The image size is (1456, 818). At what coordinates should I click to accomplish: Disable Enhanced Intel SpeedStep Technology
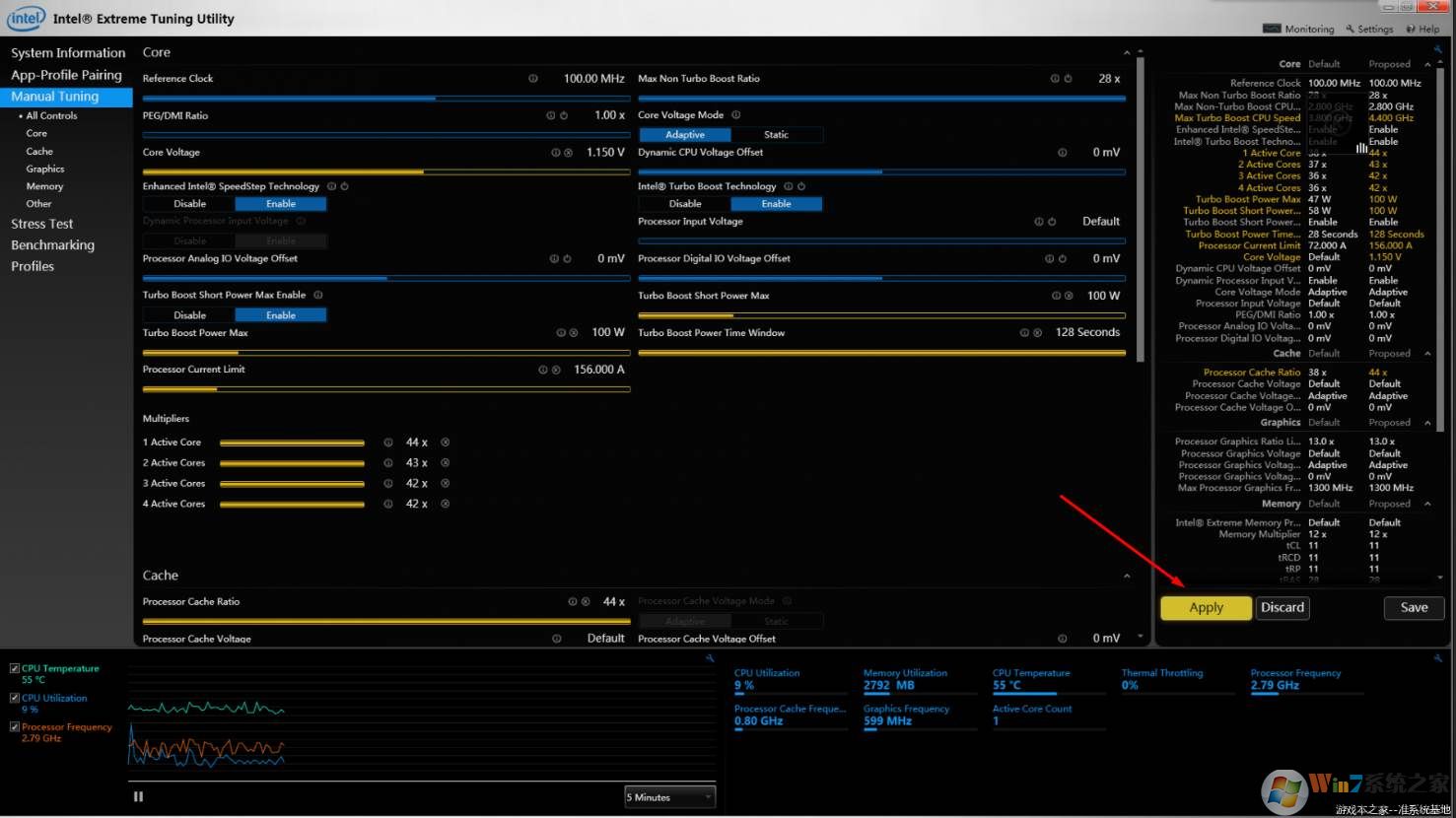pyautogui.click(x=189, y=204)
